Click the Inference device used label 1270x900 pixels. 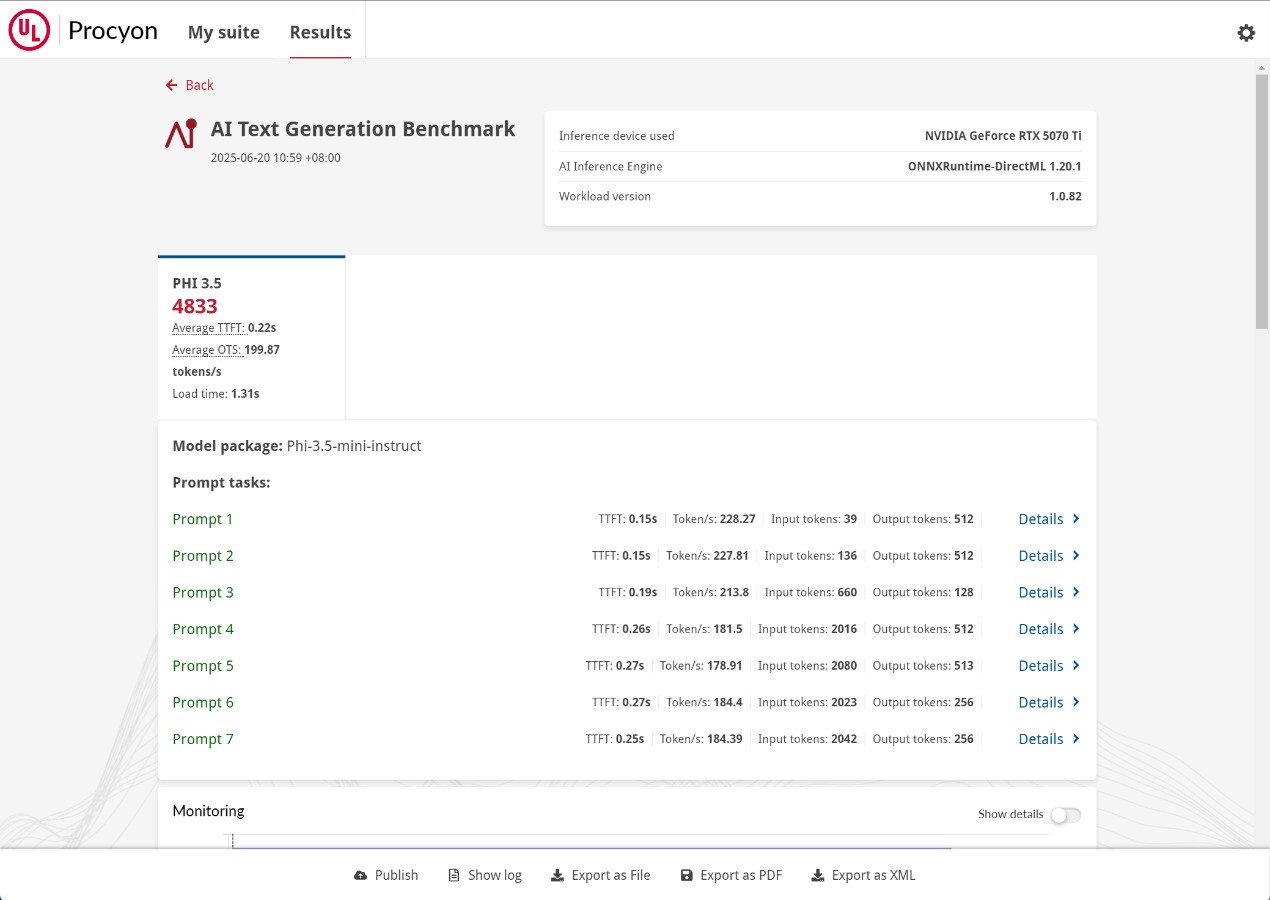click(x=617, y=136)
